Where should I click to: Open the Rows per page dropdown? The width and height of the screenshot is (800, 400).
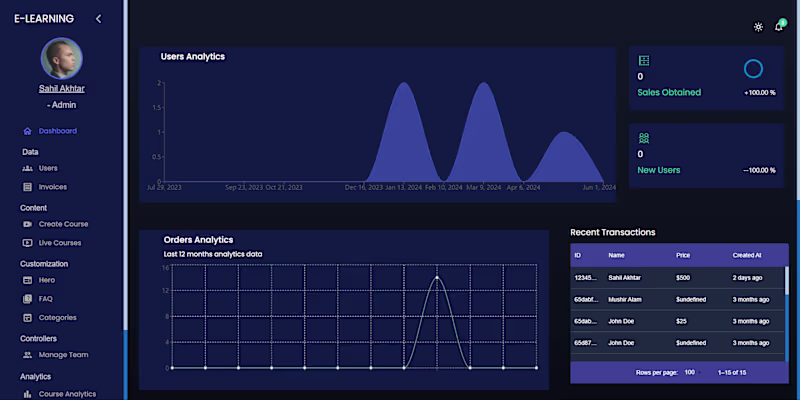(x=692, y=372)
